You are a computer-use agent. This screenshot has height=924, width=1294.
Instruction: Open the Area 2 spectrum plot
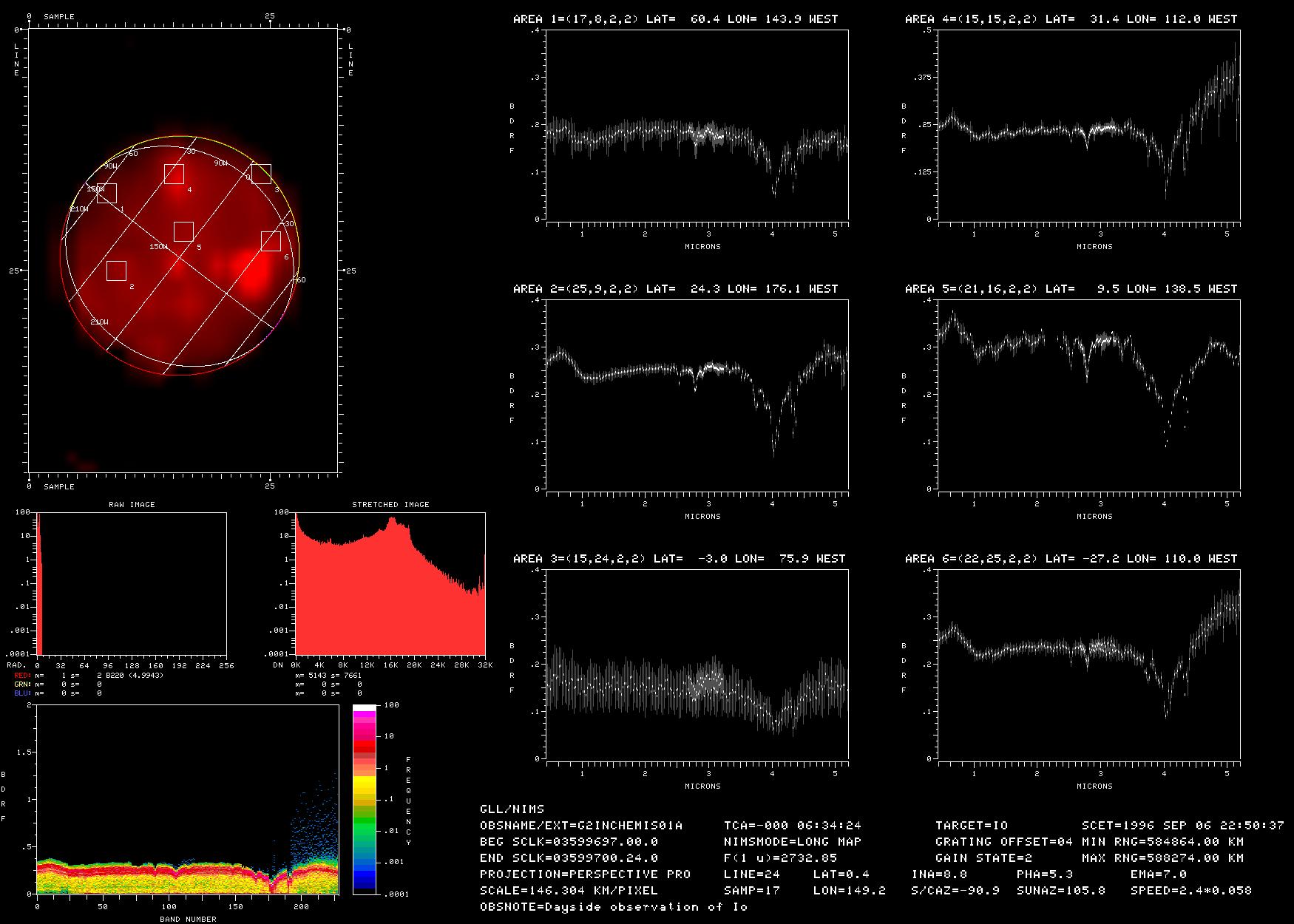point(697,395)
